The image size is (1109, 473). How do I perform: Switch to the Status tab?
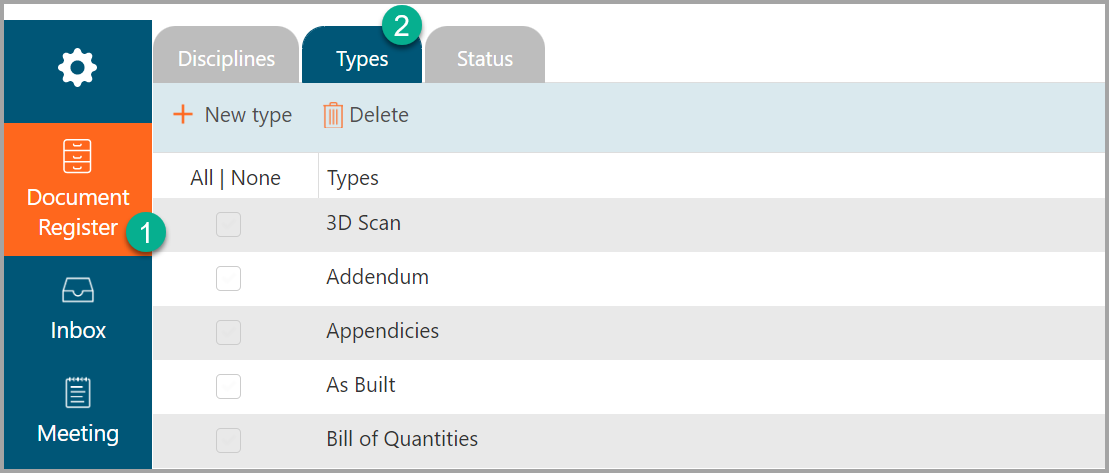tap(484, 59)
